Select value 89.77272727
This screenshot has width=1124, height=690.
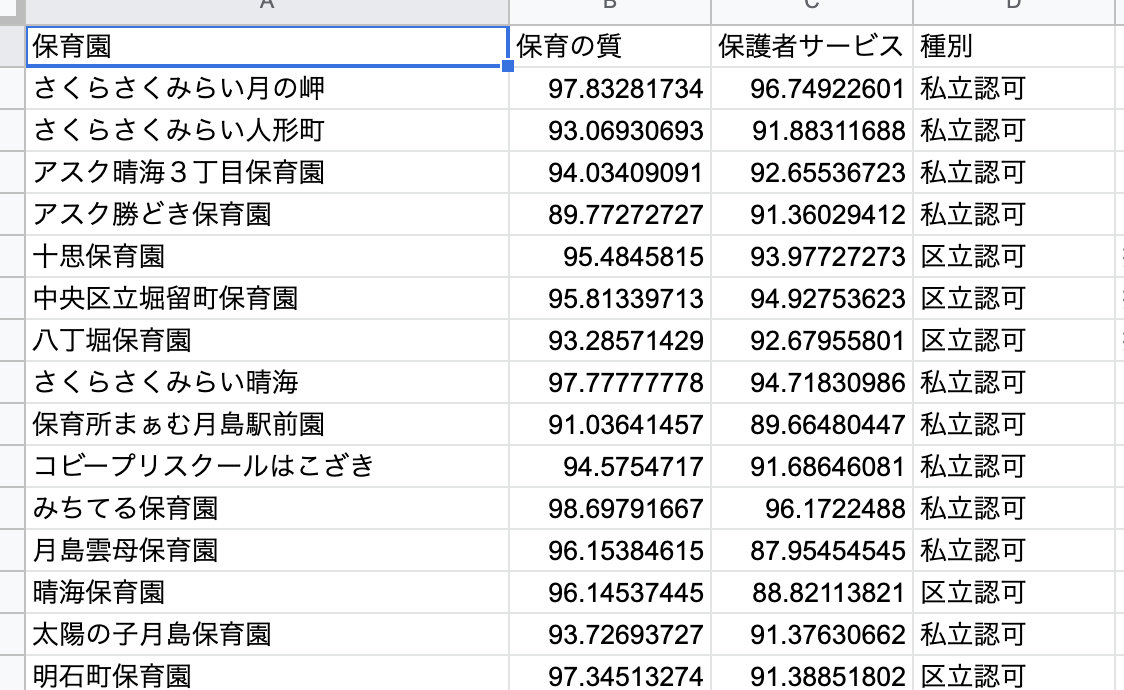pos(610,214)
